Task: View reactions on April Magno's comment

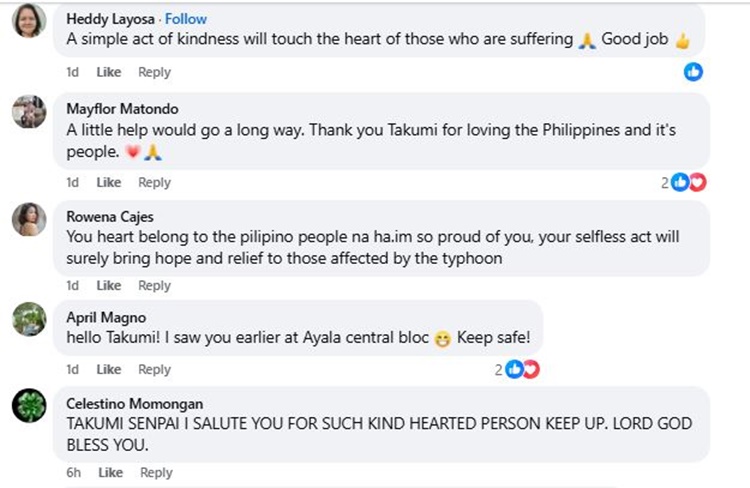Action: coord(517,369)
